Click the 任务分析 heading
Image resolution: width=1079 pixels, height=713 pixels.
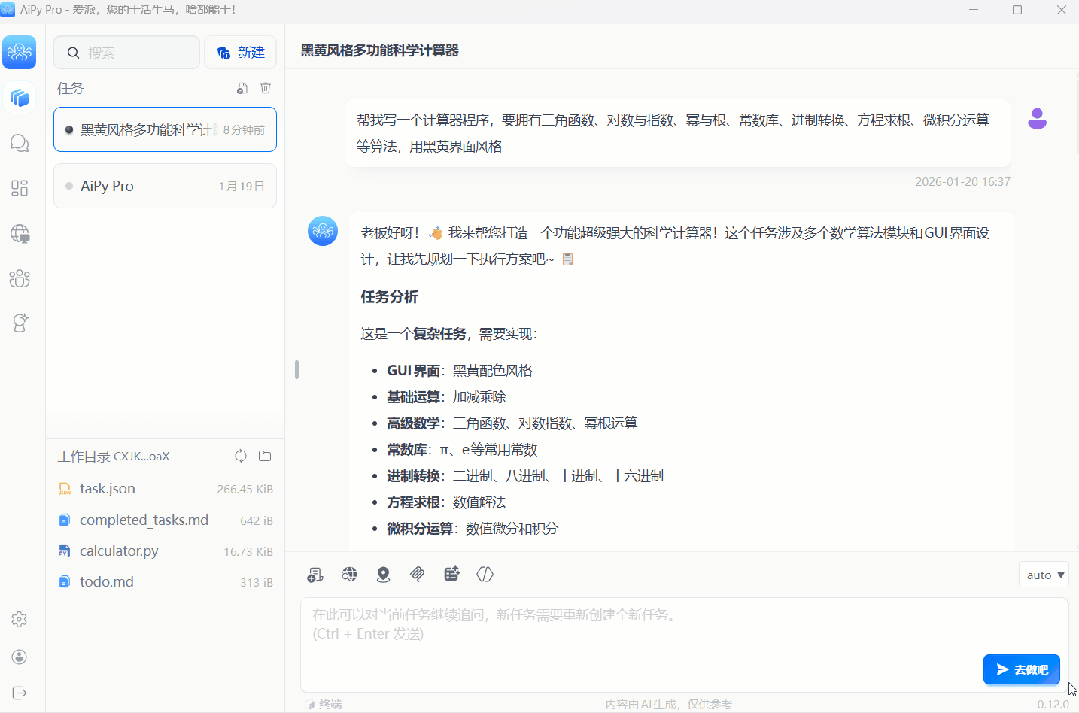389,297
